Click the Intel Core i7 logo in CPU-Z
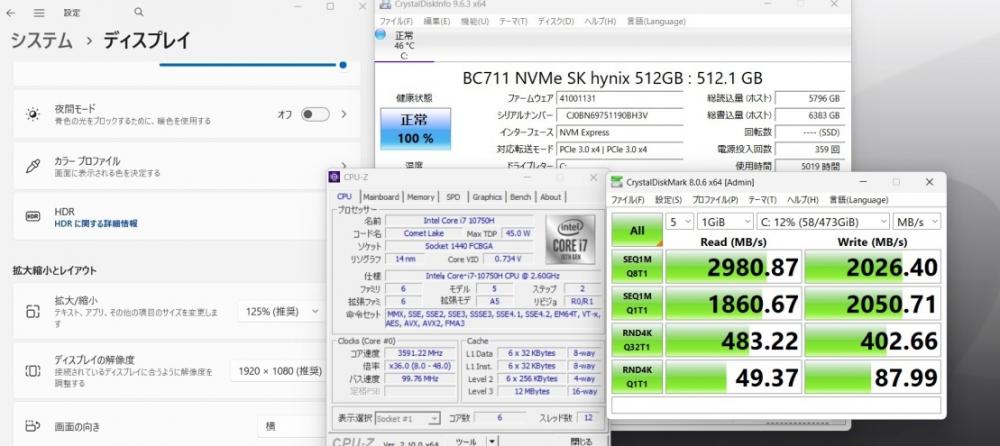This screenshot has height=446, width=1000. click(x=570, y=239)
